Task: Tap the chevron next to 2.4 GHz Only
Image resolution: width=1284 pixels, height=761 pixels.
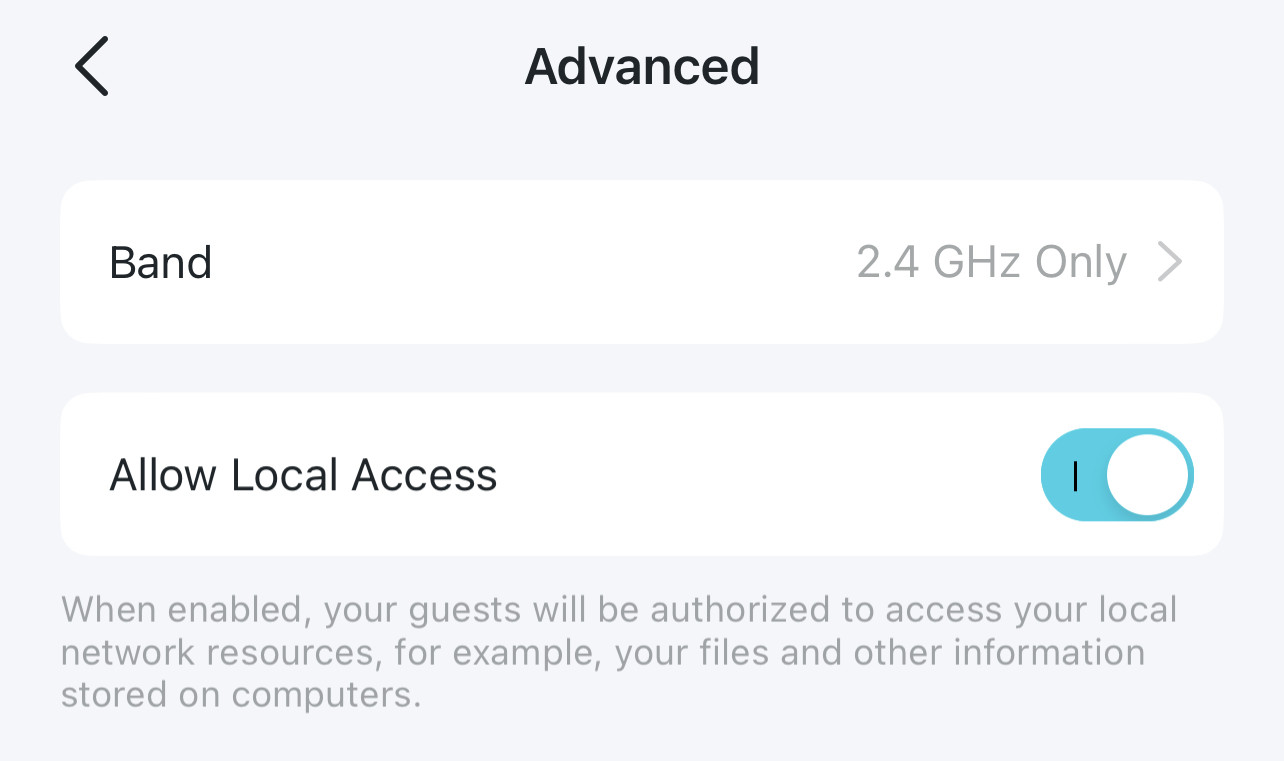Action: 1170,262
